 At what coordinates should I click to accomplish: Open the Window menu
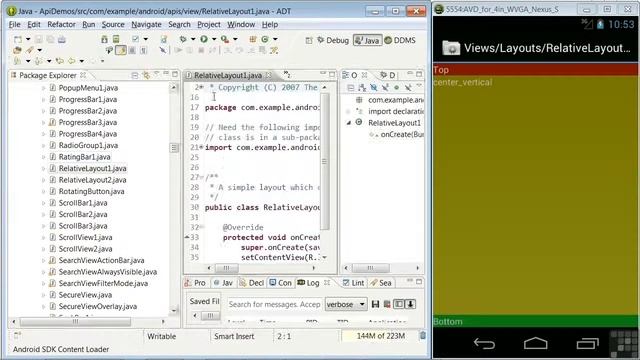coord(241,24)
